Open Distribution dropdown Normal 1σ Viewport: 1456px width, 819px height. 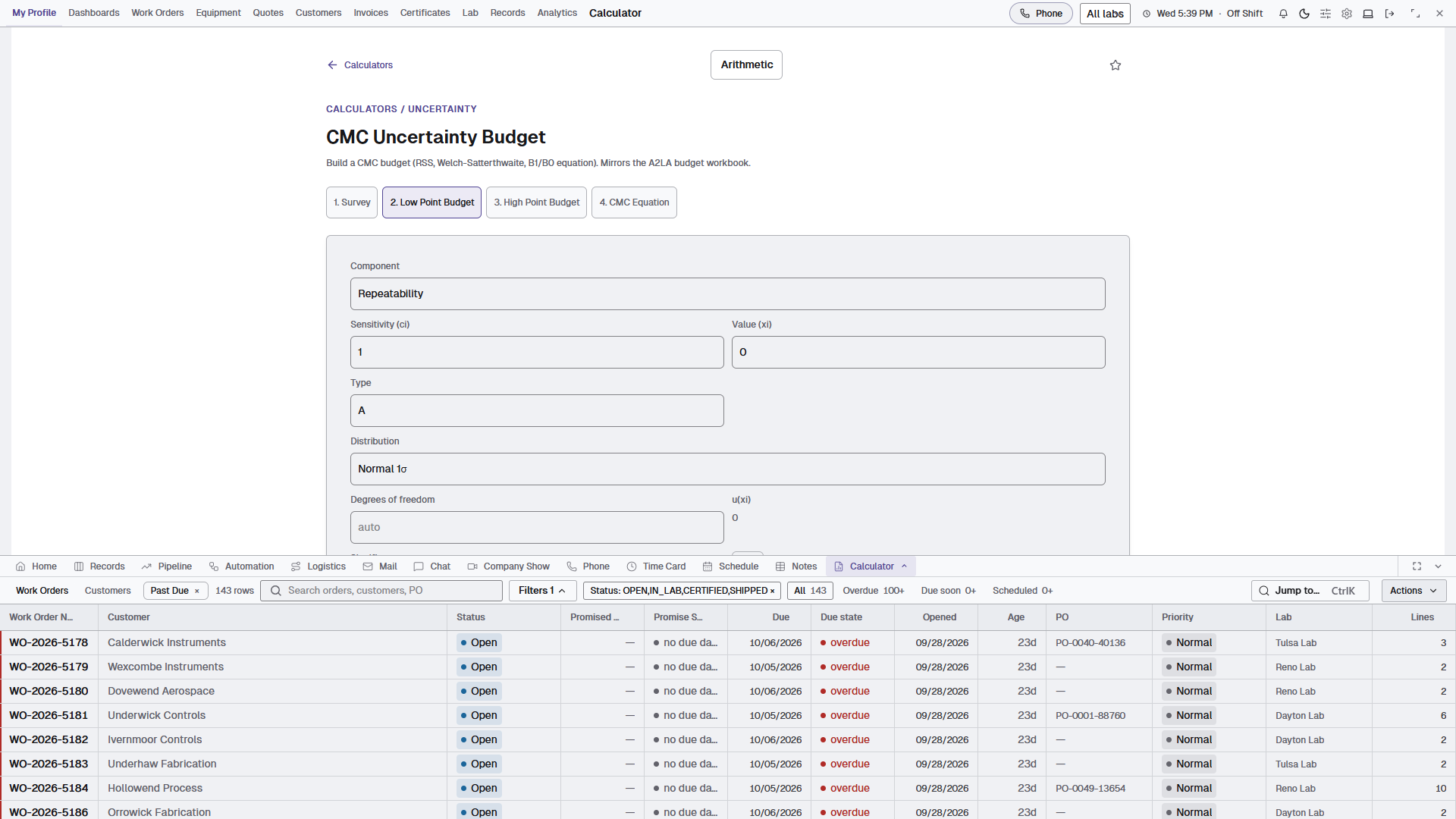[x=727, y=469]
